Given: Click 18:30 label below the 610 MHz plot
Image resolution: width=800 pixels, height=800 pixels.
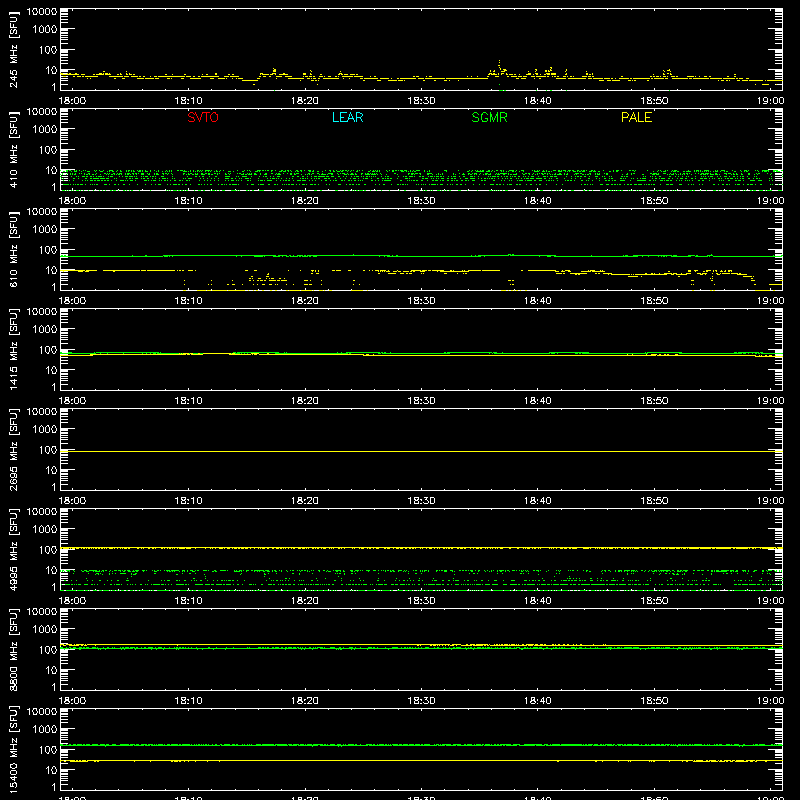Looking at the screenshot, I should (x=421, y=301).
